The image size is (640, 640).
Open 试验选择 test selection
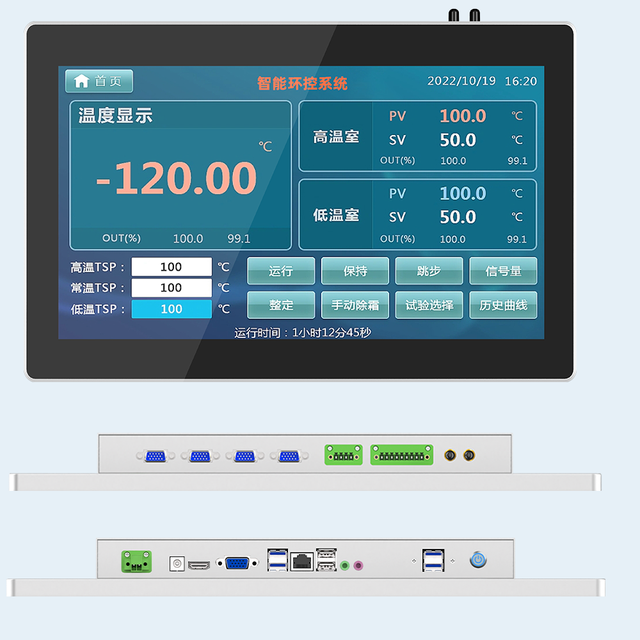click(429, 305)
